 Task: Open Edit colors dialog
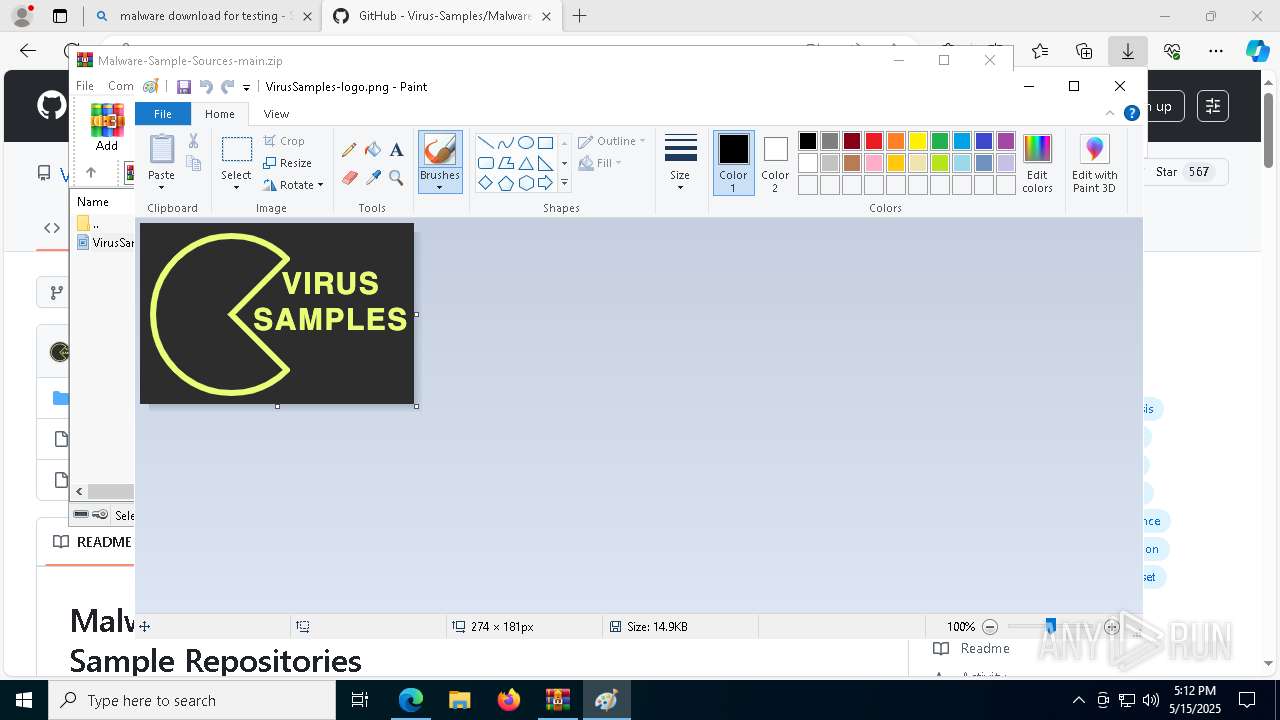click(x=1037, y=164)
